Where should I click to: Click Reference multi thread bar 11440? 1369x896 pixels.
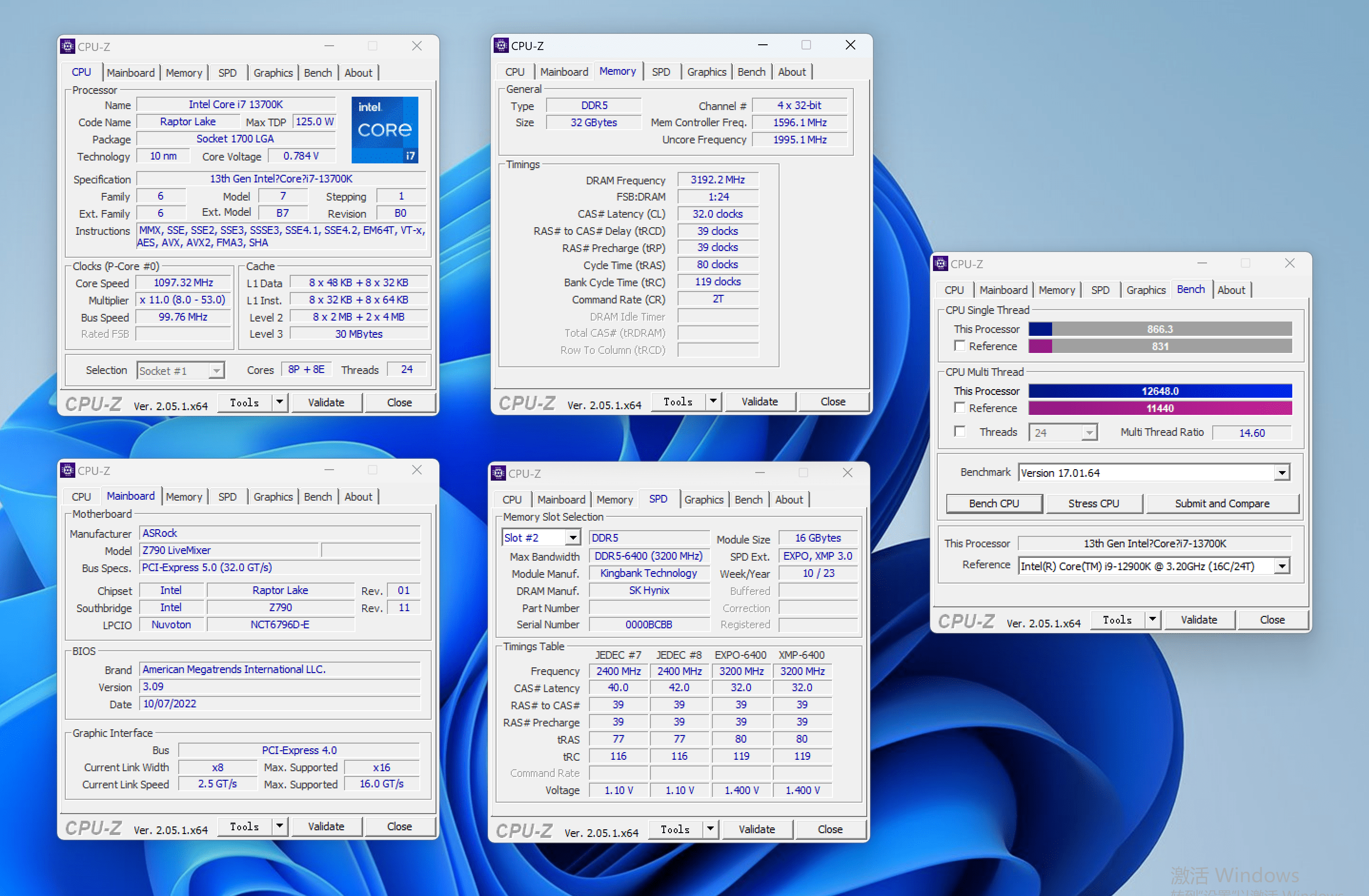(x=1160, y=408)
